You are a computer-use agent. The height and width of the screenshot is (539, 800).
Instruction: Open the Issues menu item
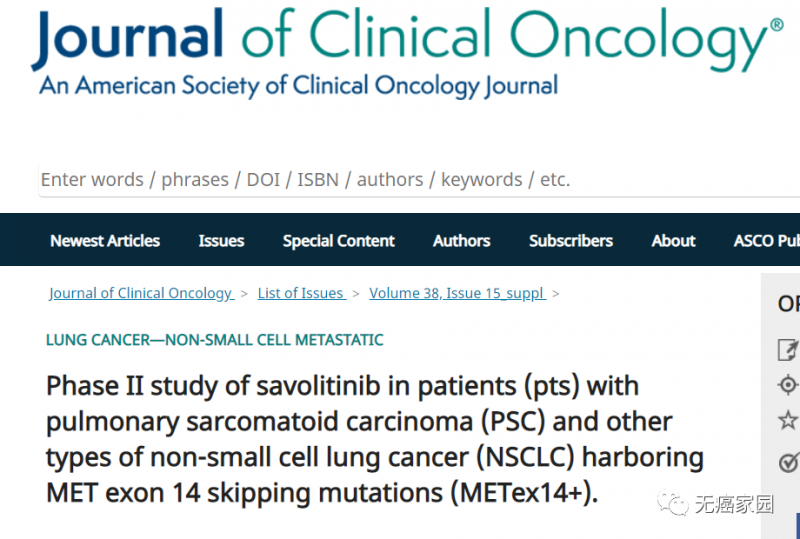(x=221, y=240)
